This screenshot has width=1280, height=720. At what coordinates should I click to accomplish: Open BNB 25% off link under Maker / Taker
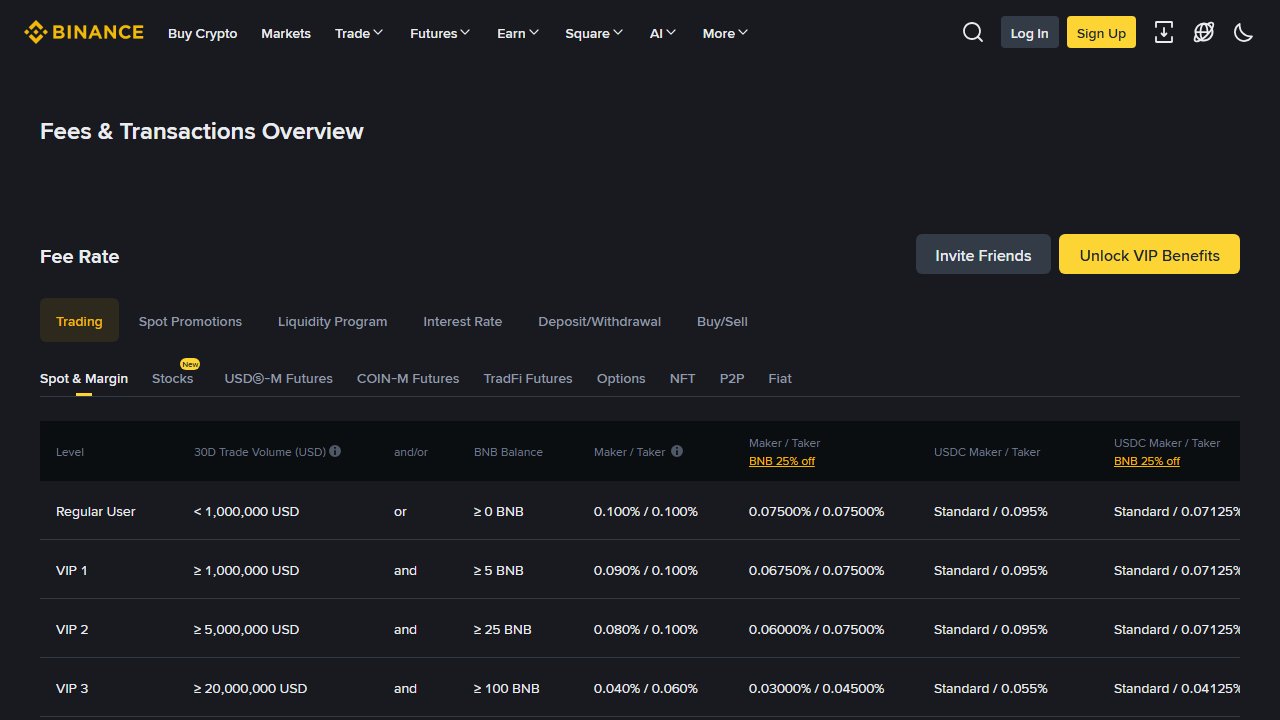coord(782,461)
